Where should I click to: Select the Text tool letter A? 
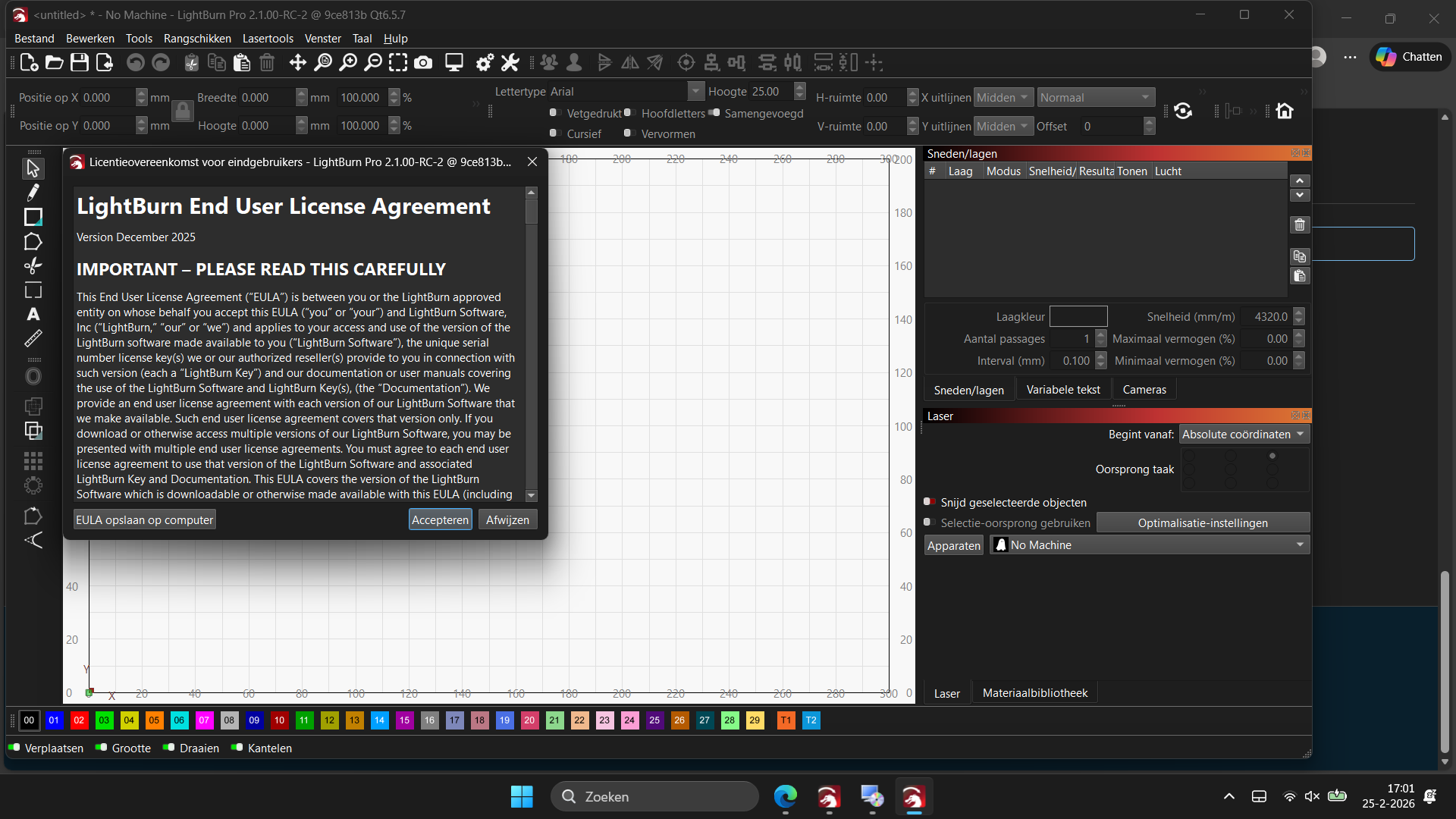[x=33, y=314]
